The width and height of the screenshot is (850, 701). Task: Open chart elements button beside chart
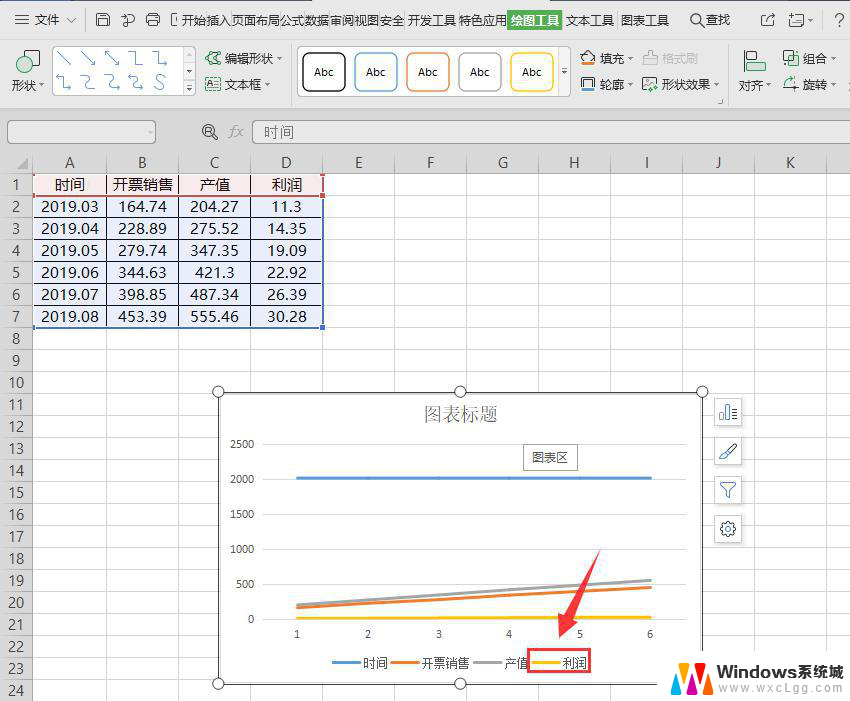tap(727, 413)
